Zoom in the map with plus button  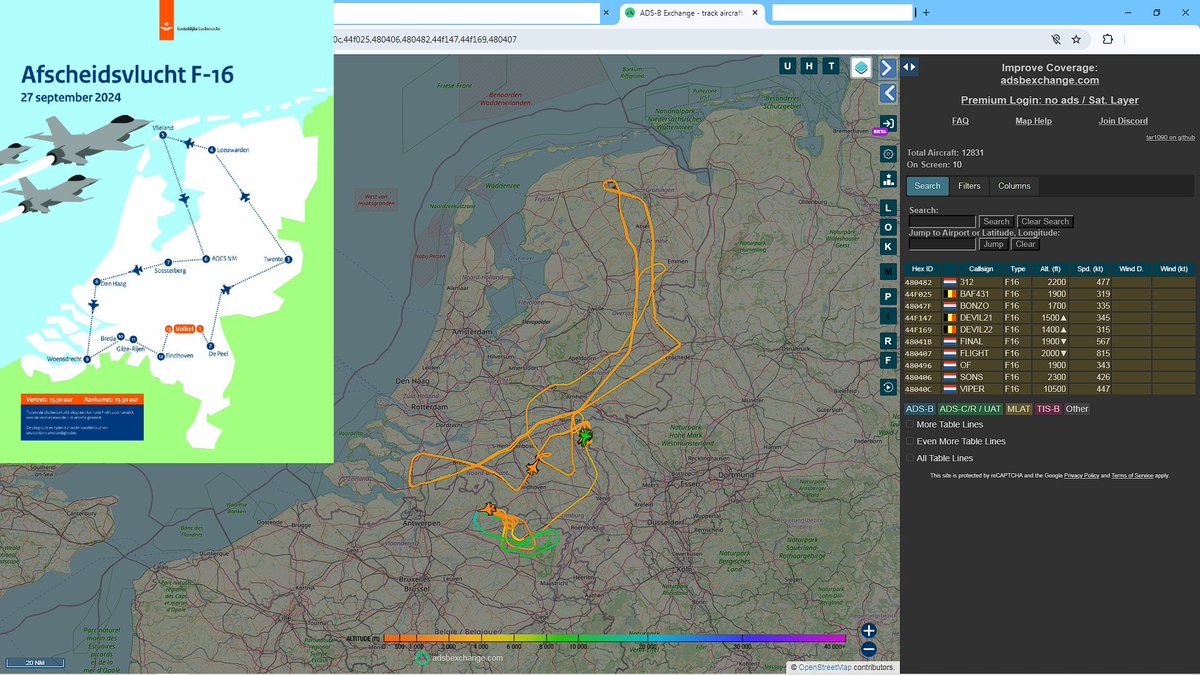[869, 631]
